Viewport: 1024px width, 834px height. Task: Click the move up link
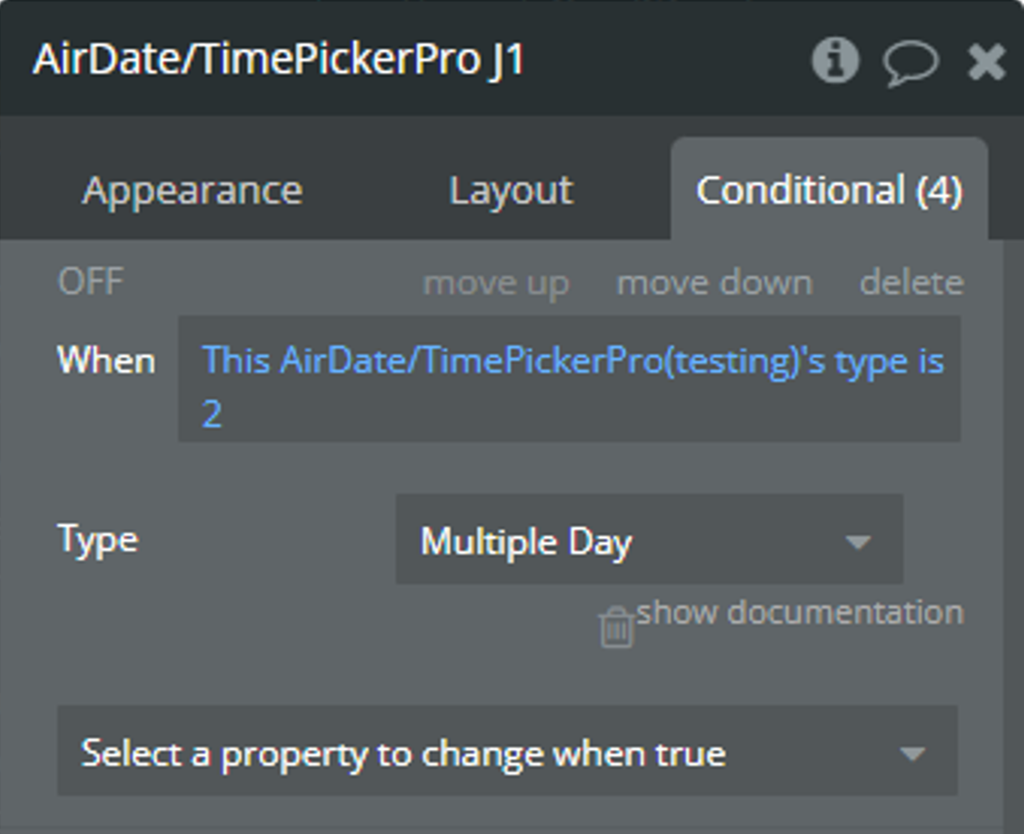tap(496, 283)
